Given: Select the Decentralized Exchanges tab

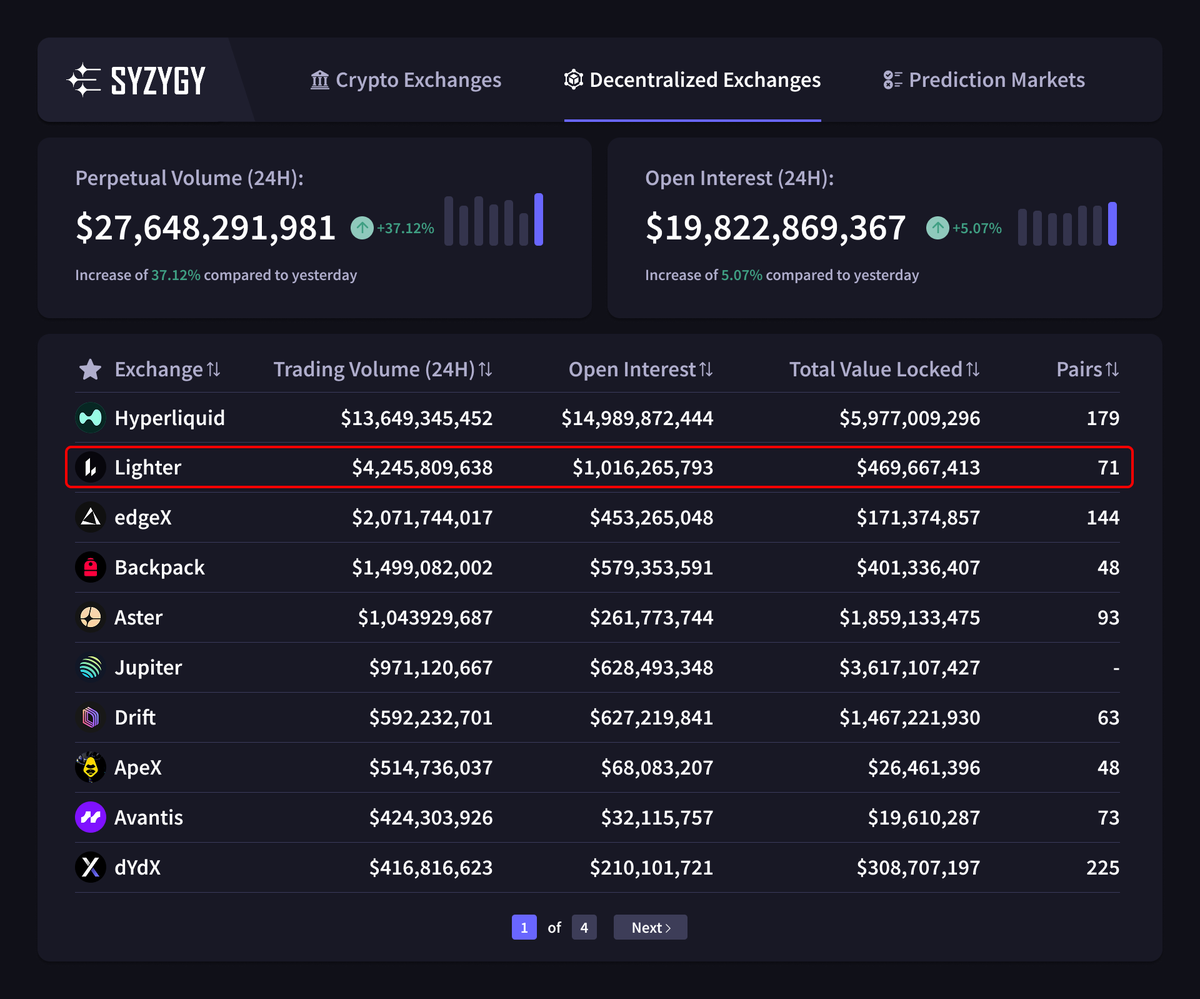Looking at the screenshot, I should click(692, 80).
